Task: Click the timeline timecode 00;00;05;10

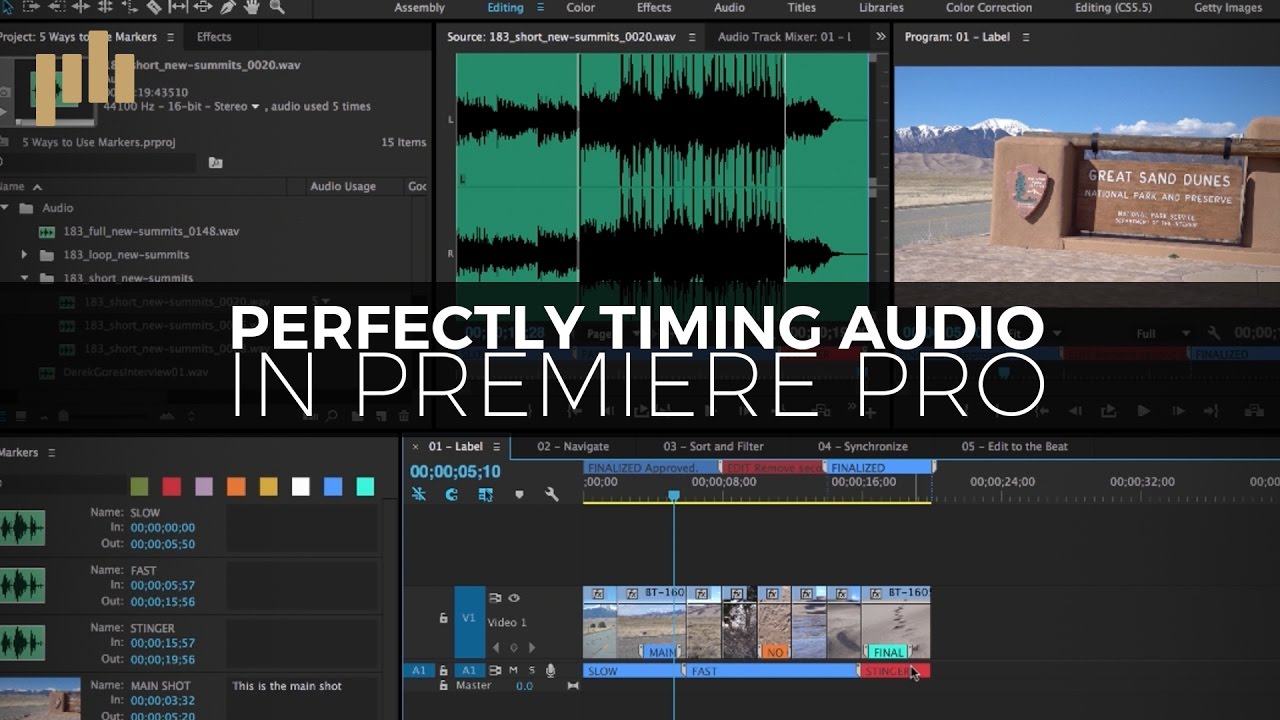Action: (x=455, y=471)
